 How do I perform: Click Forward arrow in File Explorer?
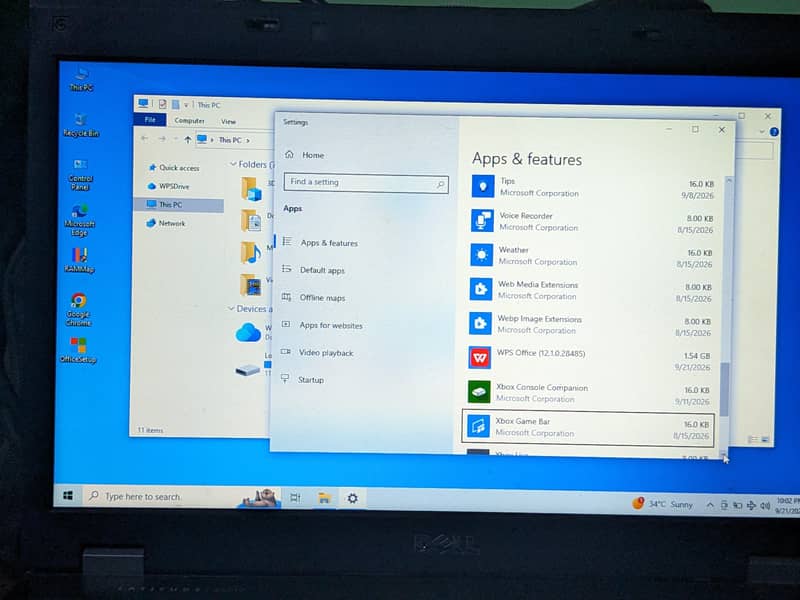[x=162, y=139]
